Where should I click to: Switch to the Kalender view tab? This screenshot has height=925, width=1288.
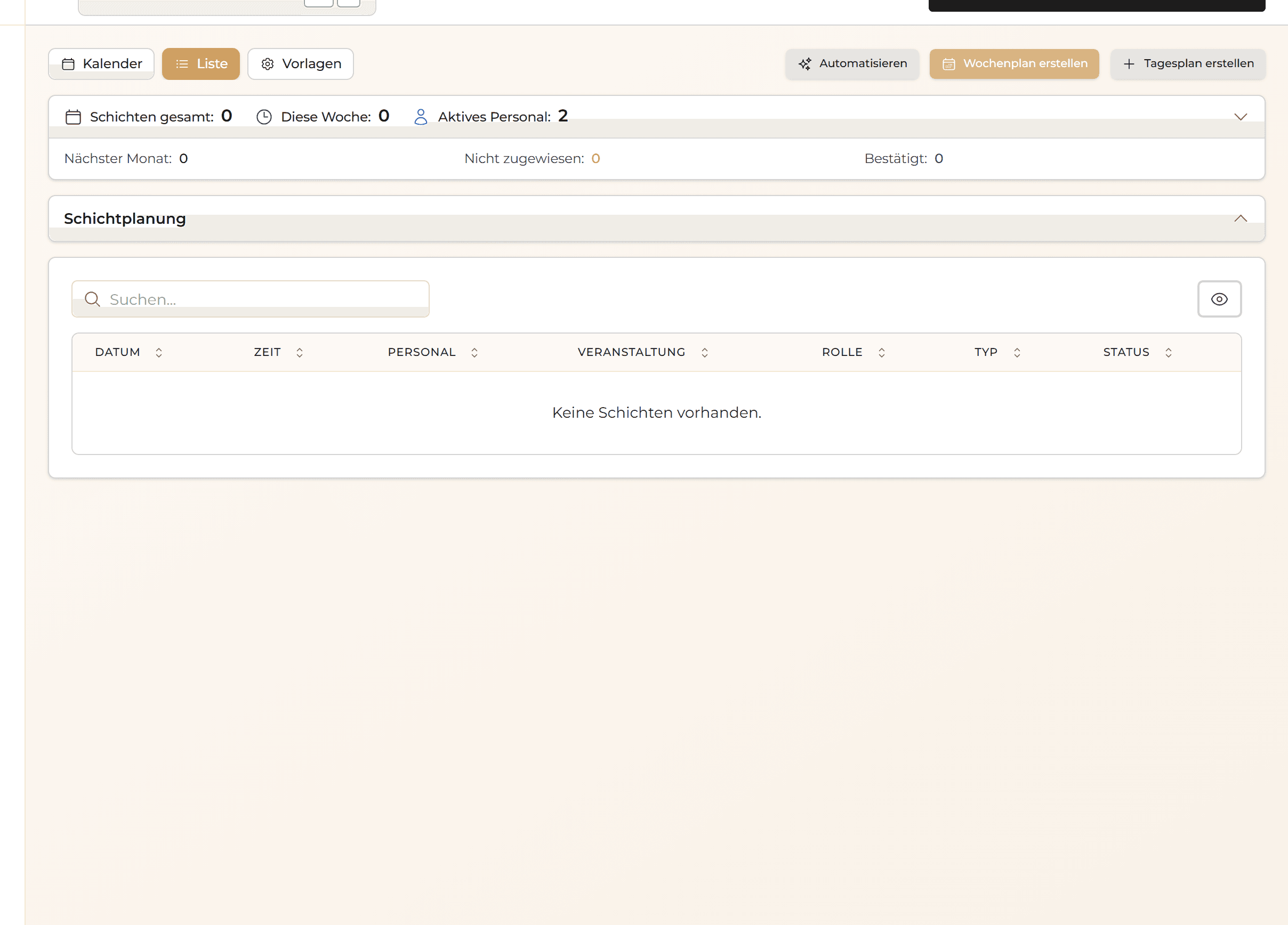coord(102,63)
